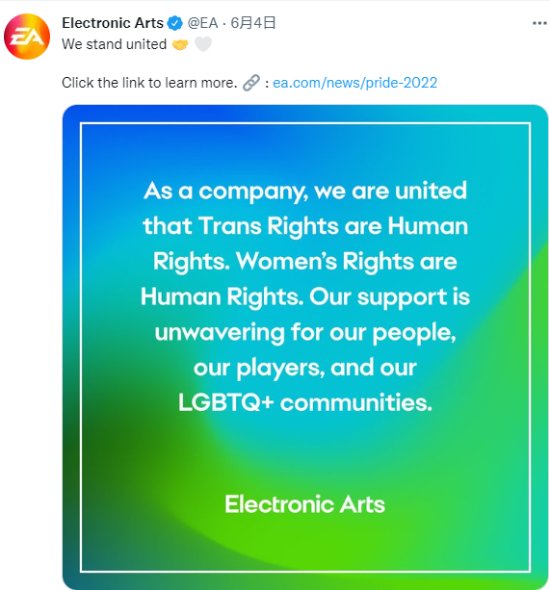Open the tweet via the 6月4日 timestamp
This screenshot has width=550, height=590.
[253, 23]
